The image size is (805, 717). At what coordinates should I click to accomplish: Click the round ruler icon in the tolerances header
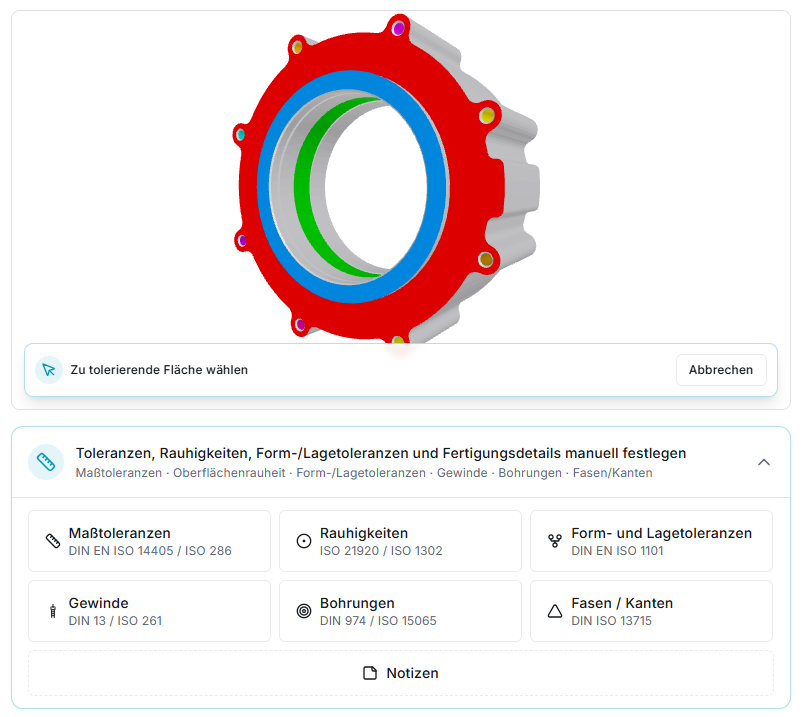coord(46,462)
